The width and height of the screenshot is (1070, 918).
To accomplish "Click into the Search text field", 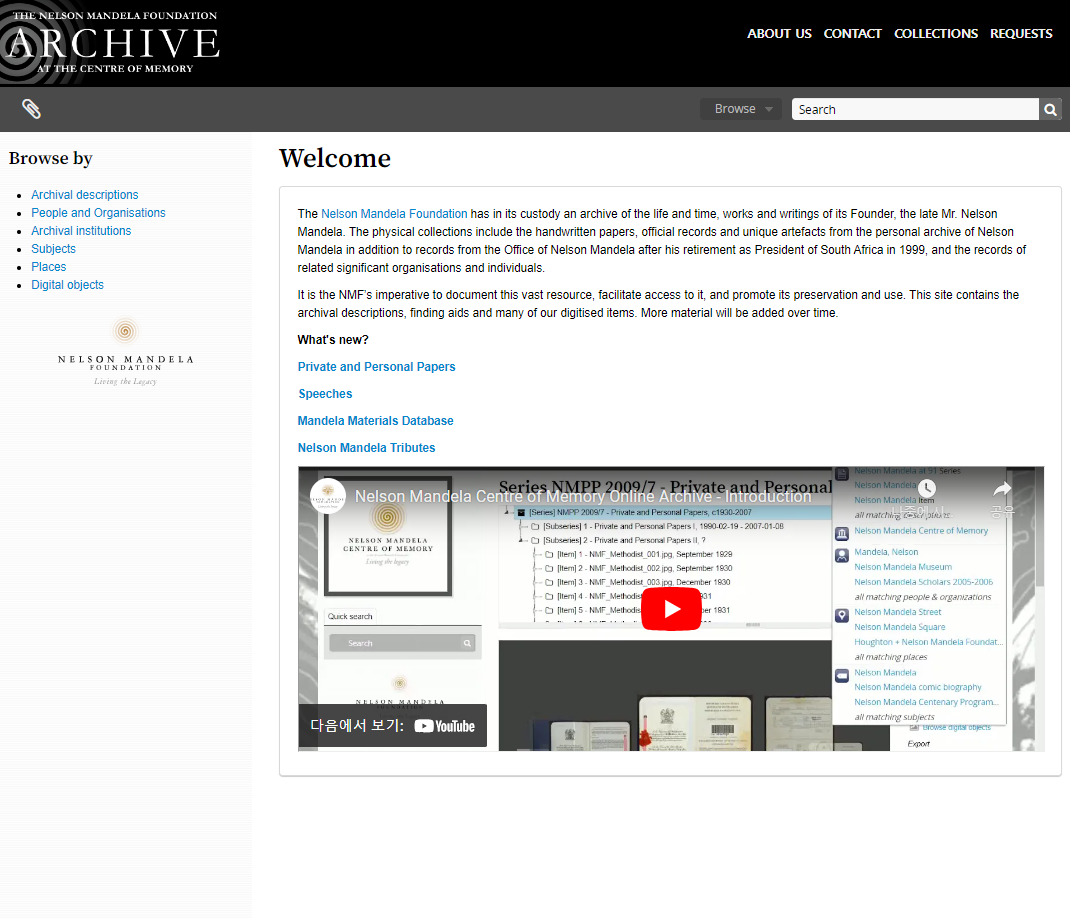I will 914,109.
